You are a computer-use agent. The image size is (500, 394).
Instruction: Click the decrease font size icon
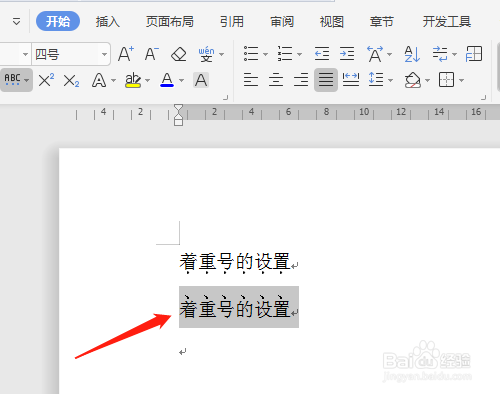coord(152,54)
